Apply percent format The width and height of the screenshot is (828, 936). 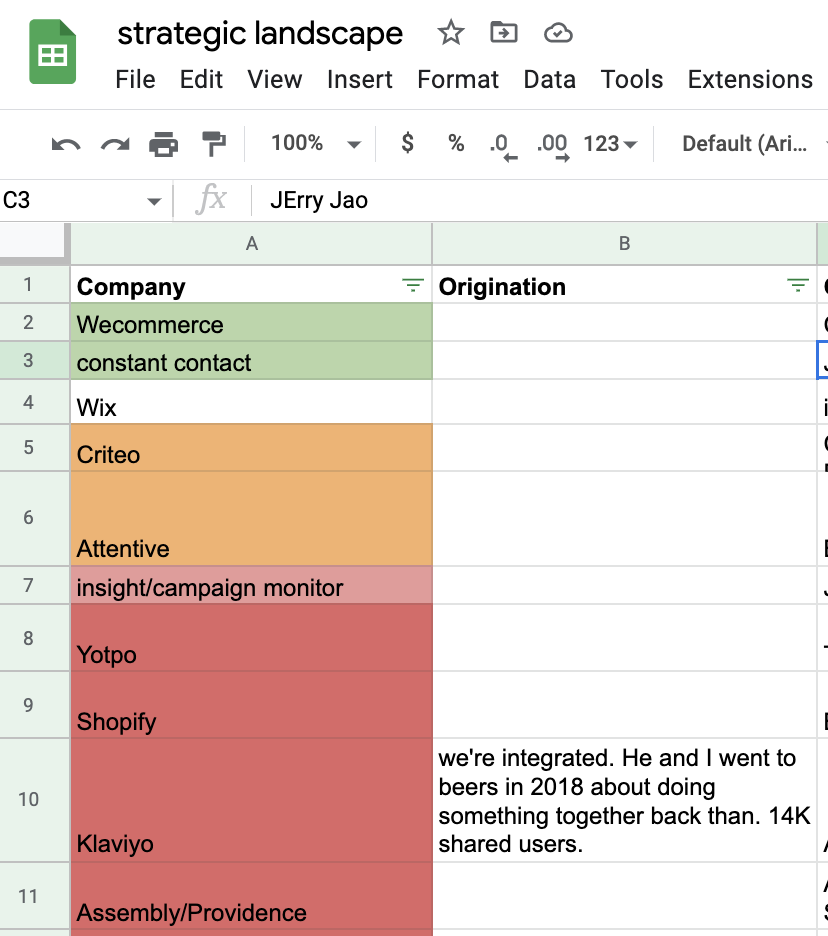click(456, 143)
